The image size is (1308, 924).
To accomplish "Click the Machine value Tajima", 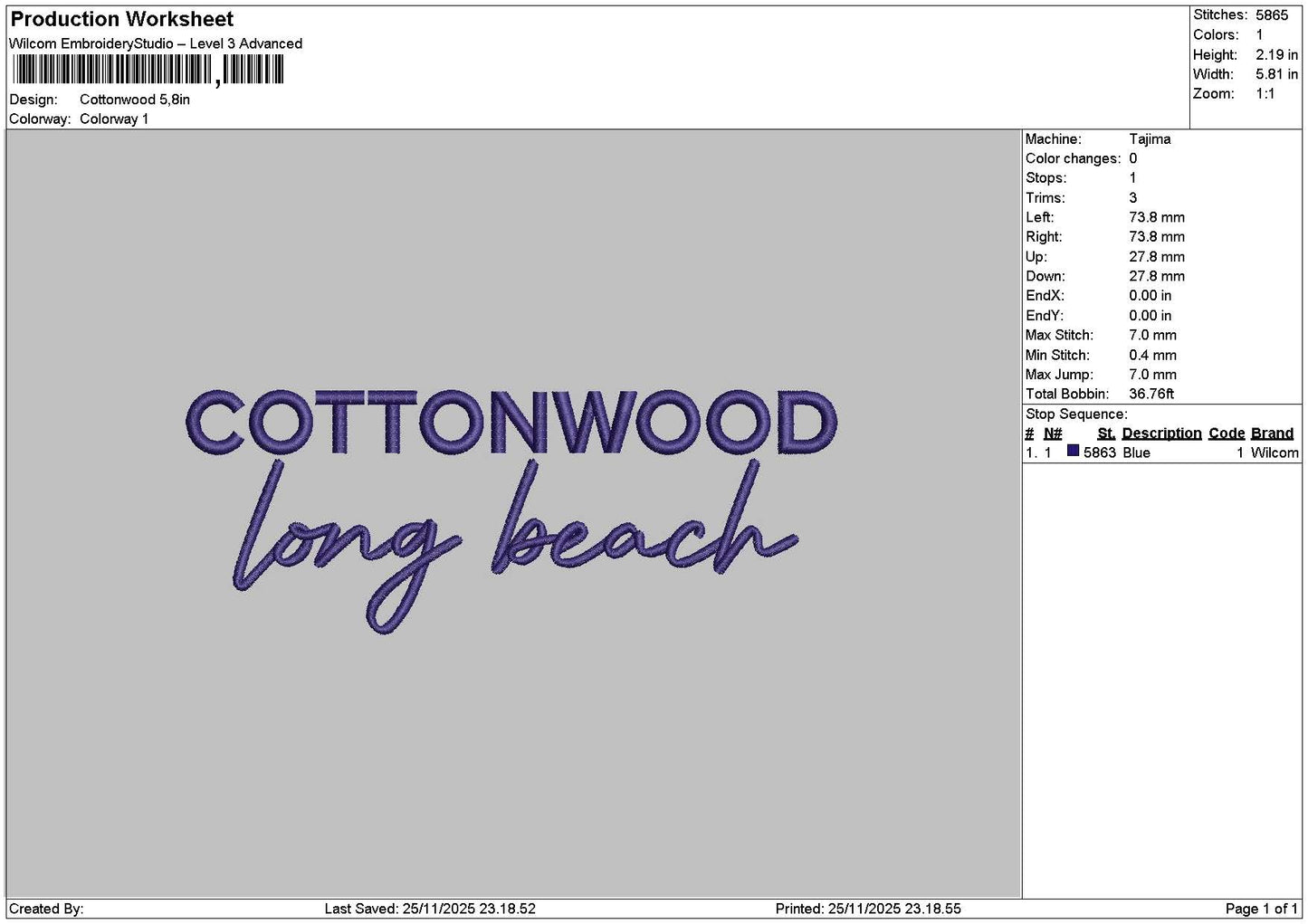I will coord(1150,139).
